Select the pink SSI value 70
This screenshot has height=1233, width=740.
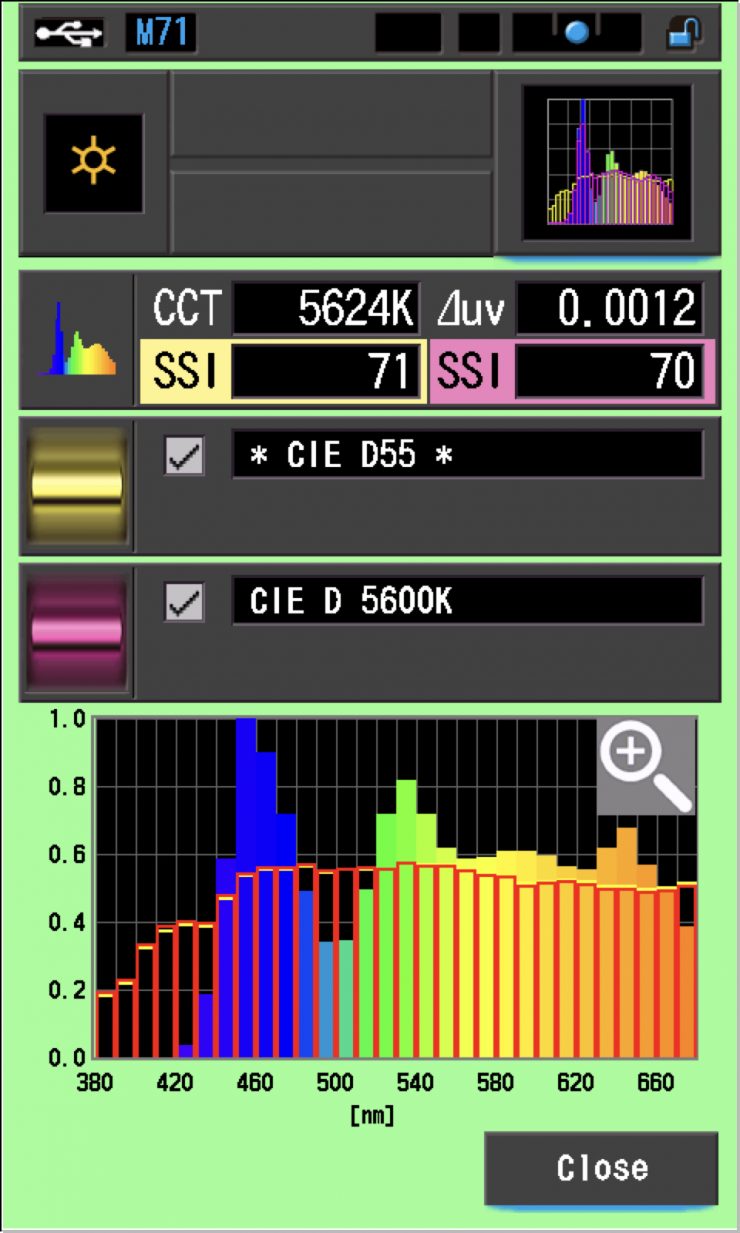tap(608, 372)
